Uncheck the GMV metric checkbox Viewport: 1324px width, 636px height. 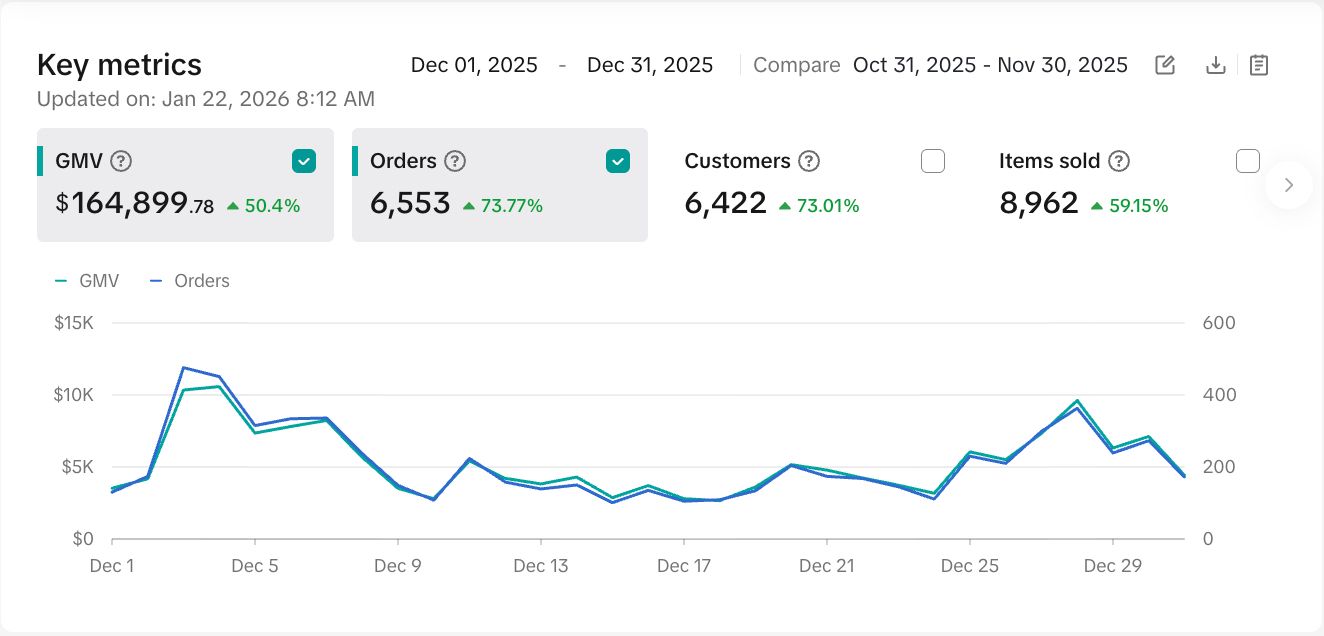304,161
